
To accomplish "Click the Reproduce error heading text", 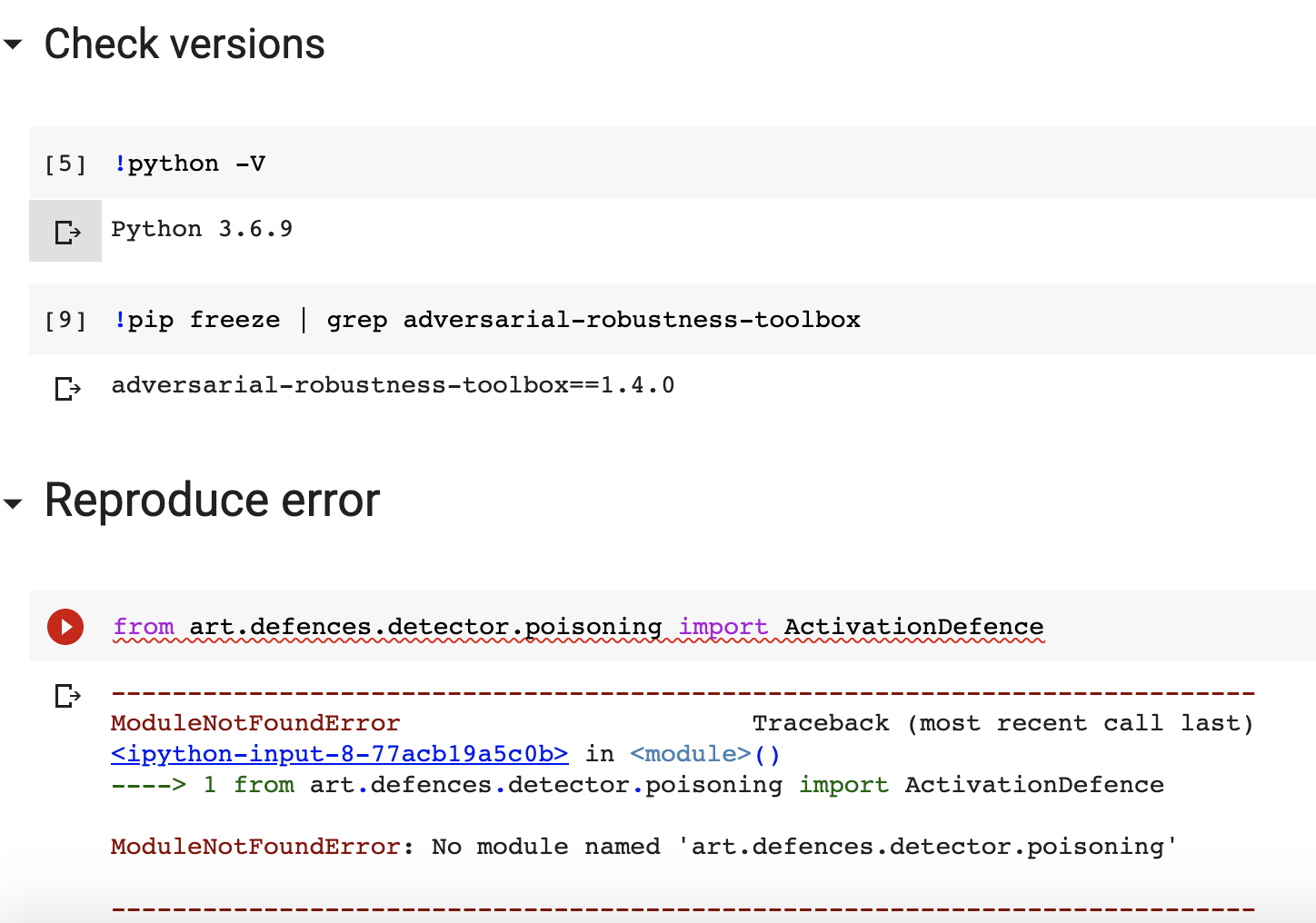I will (x=212, y=501).
